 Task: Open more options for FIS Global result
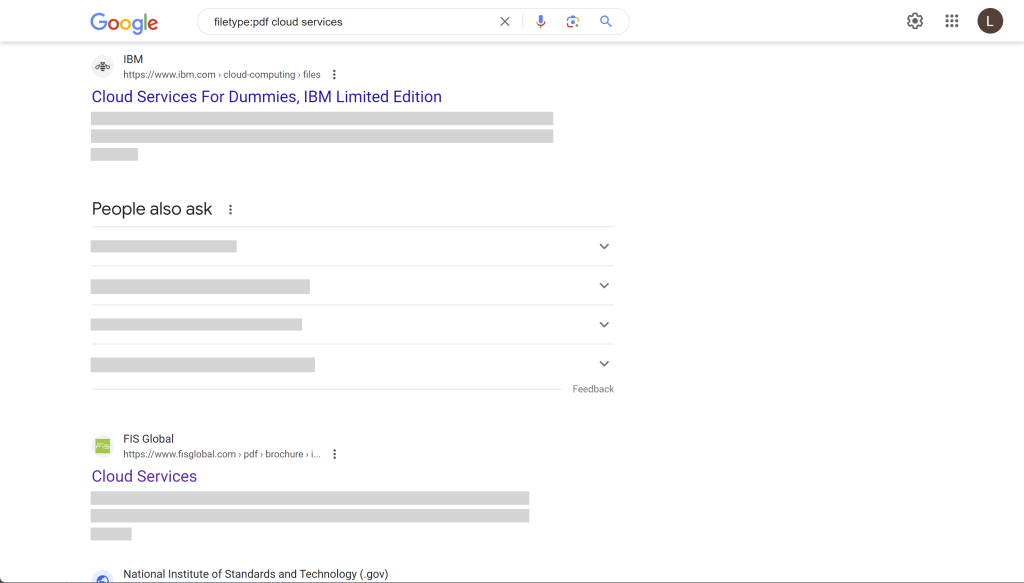click(x=334, y=454)
